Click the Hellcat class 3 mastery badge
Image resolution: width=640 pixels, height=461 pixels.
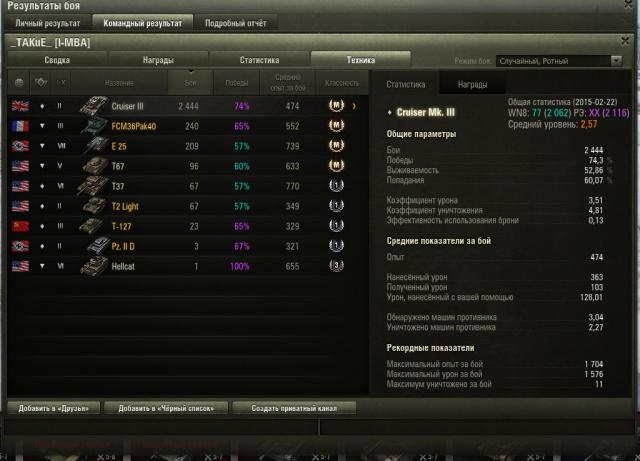click(x=336, y=265)
